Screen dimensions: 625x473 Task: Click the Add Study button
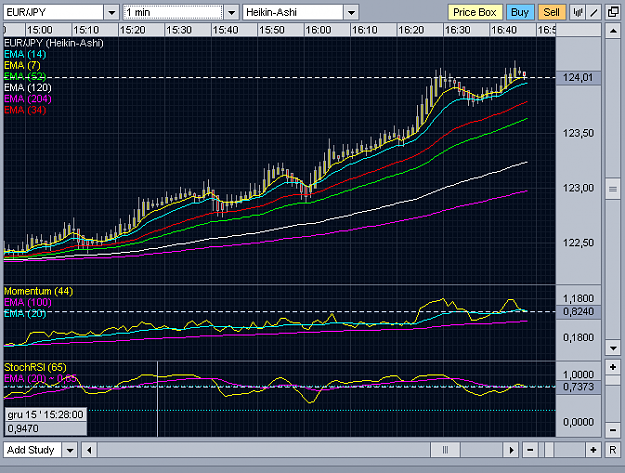32,450
